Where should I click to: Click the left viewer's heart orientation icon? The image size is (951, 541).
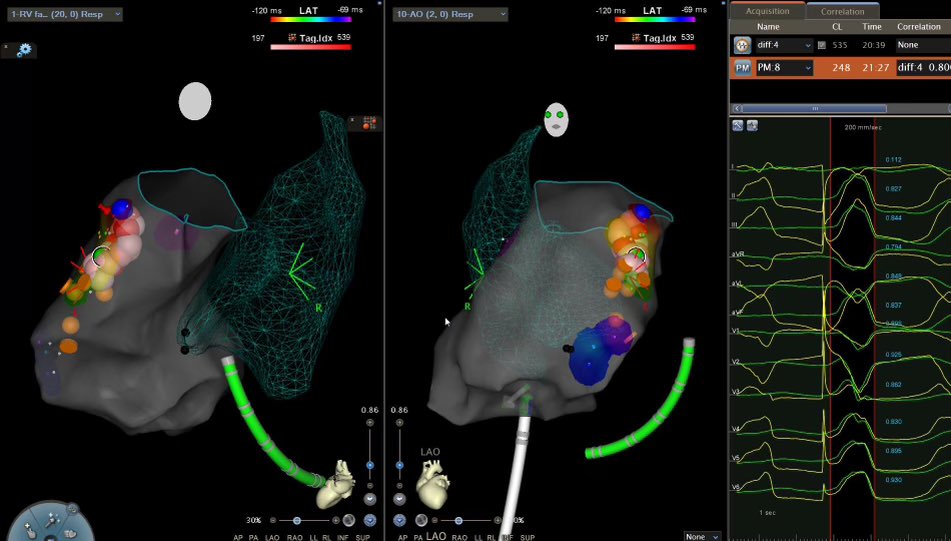[335, 483]
